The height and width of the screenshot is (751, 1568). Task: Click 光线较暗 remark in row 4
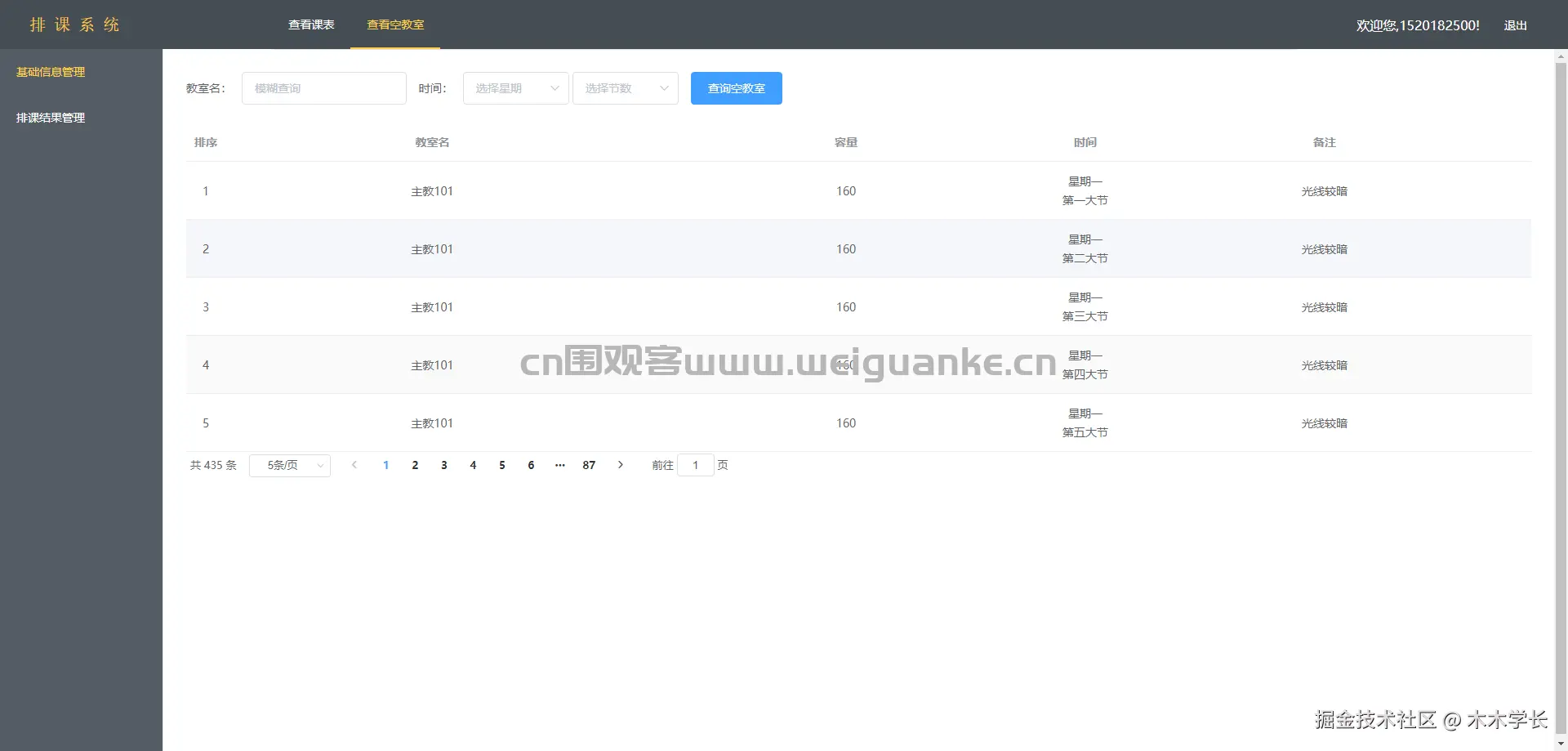(1325, 365)
